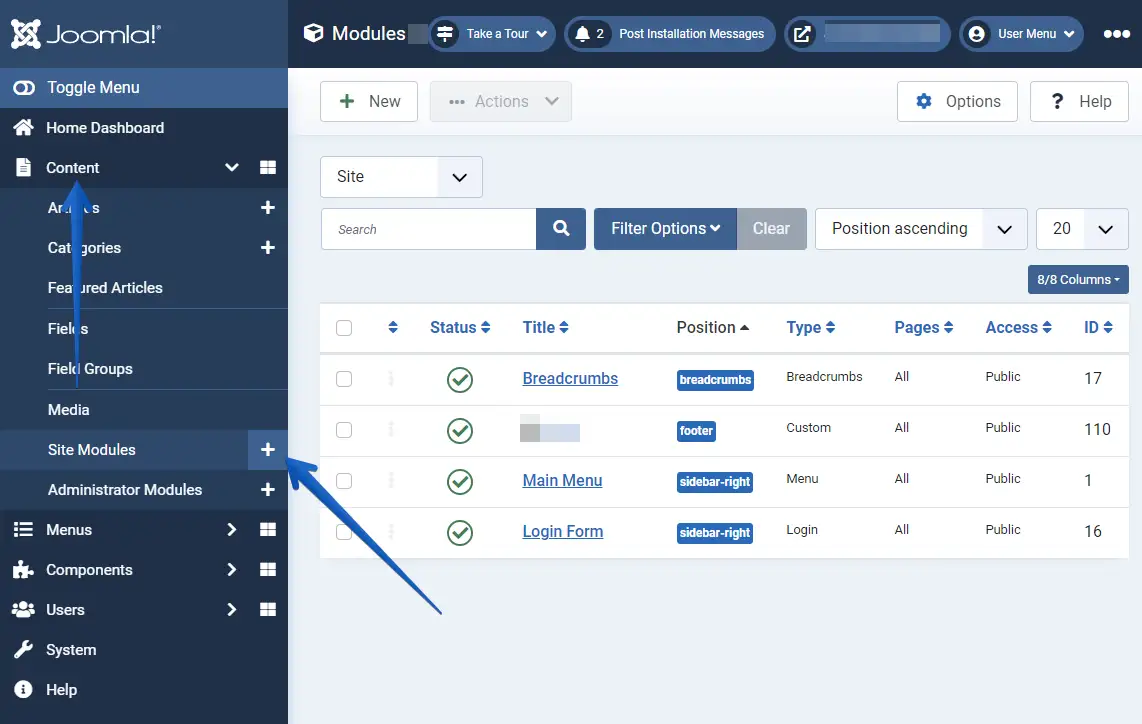Open the Main Menu module link
1142x724 pixels.
(562, 481)
